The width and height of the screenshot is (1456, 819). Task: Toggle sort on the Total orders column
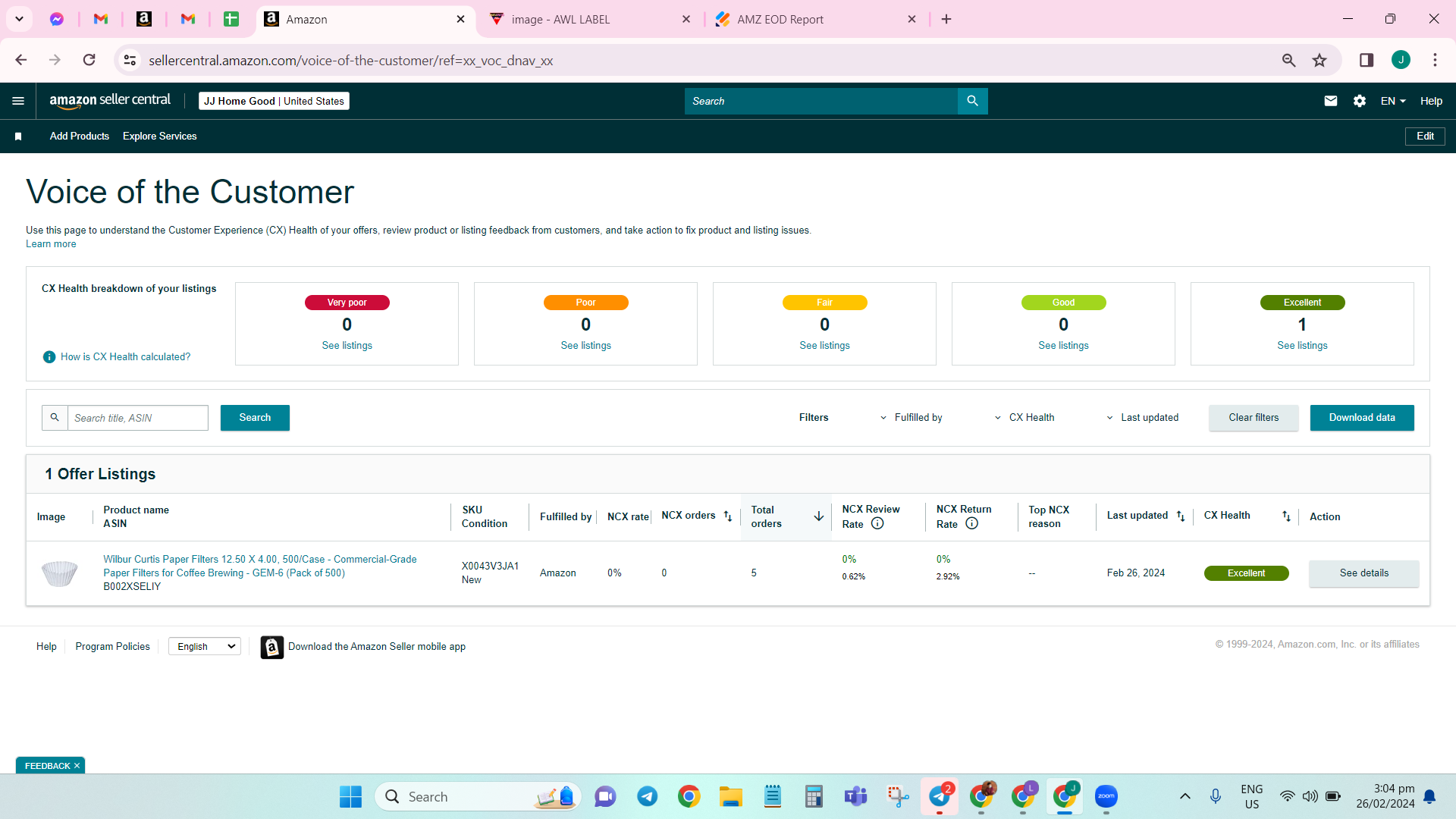click(x=819, y=516)
